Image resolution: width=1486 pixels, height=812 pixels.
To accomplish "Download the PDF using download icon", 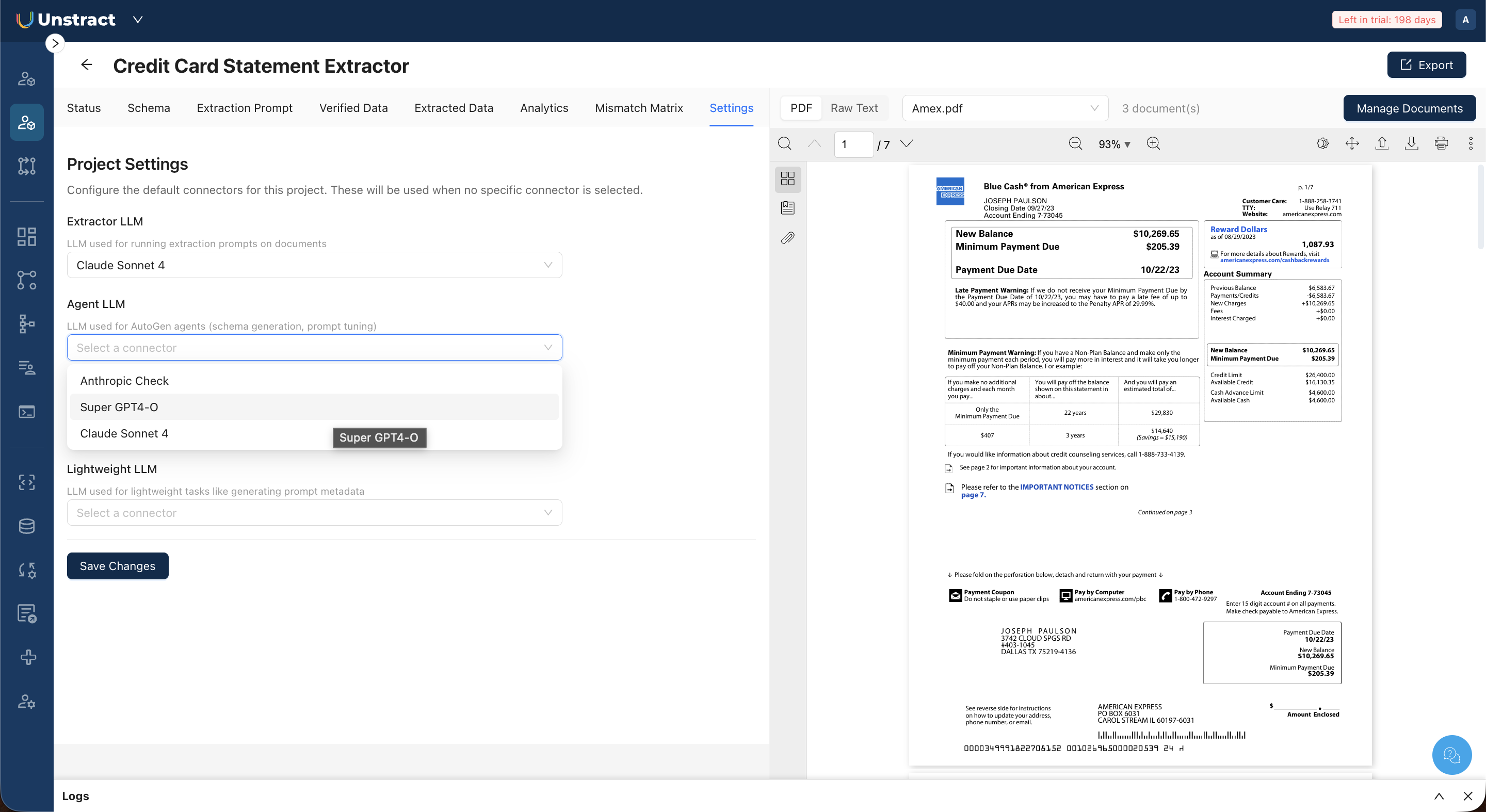I will 1411,143.
